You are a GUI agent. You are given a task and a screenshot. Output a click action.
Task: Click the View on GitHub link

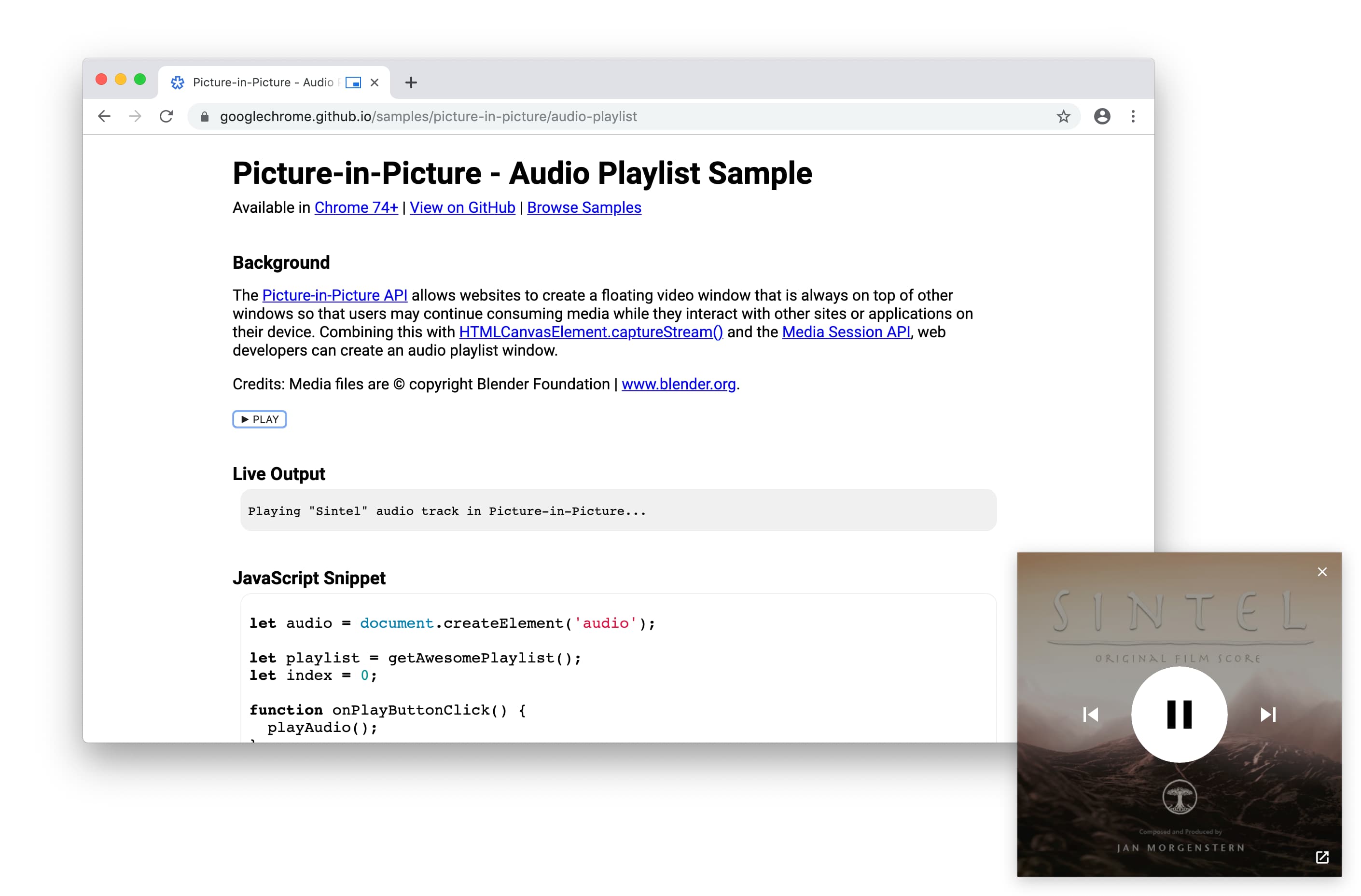tap(462, 208)
